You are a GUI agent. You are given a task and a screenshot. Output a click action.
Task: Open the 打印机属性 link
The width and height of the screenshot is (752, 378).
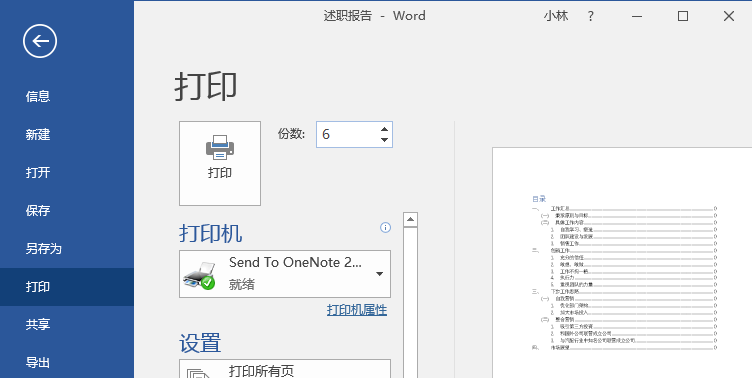tap(357, 310)
